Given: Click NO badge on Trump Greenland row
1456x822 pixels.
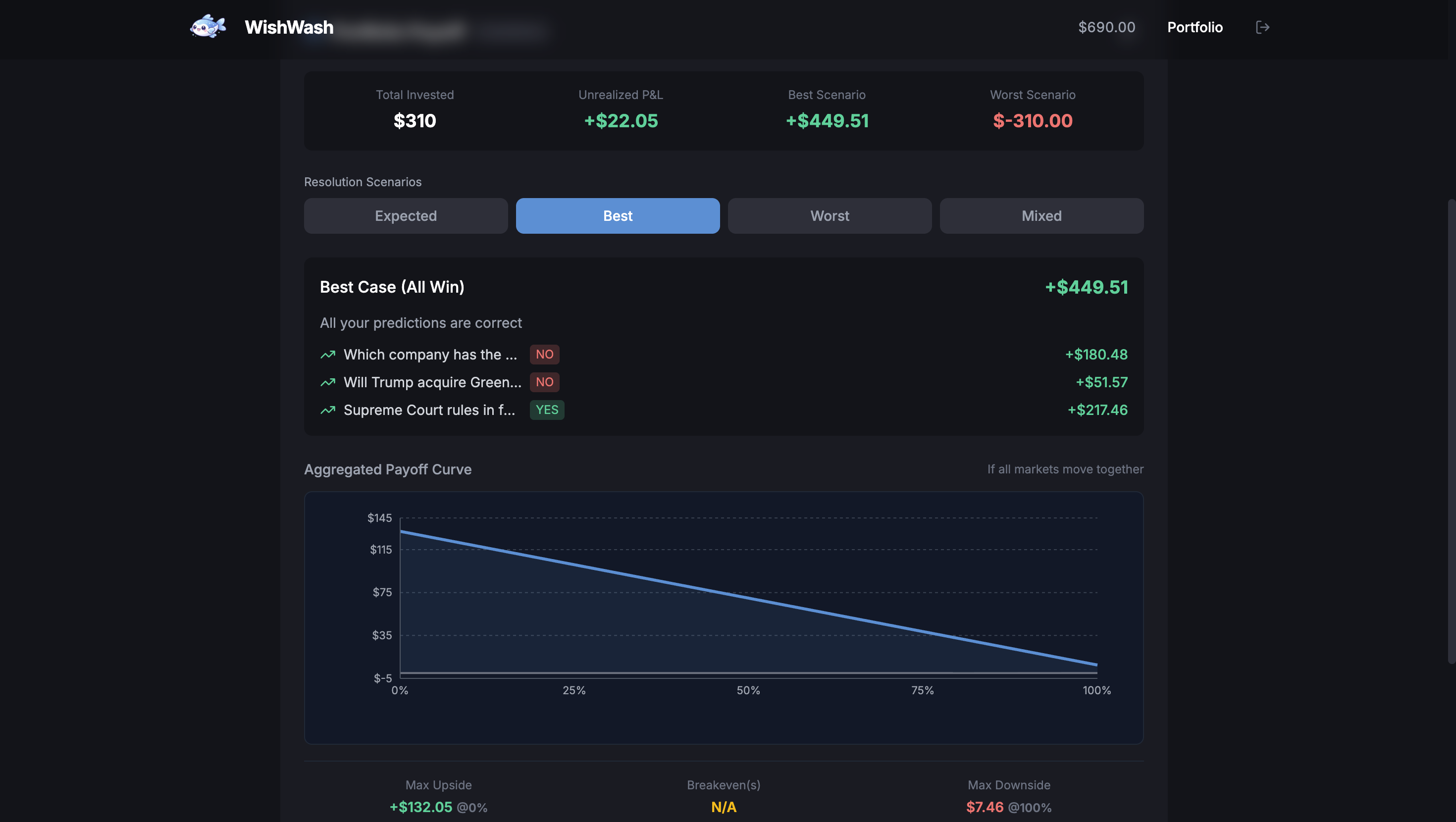Looking at the screenshot, I should (x=544, y=382).
